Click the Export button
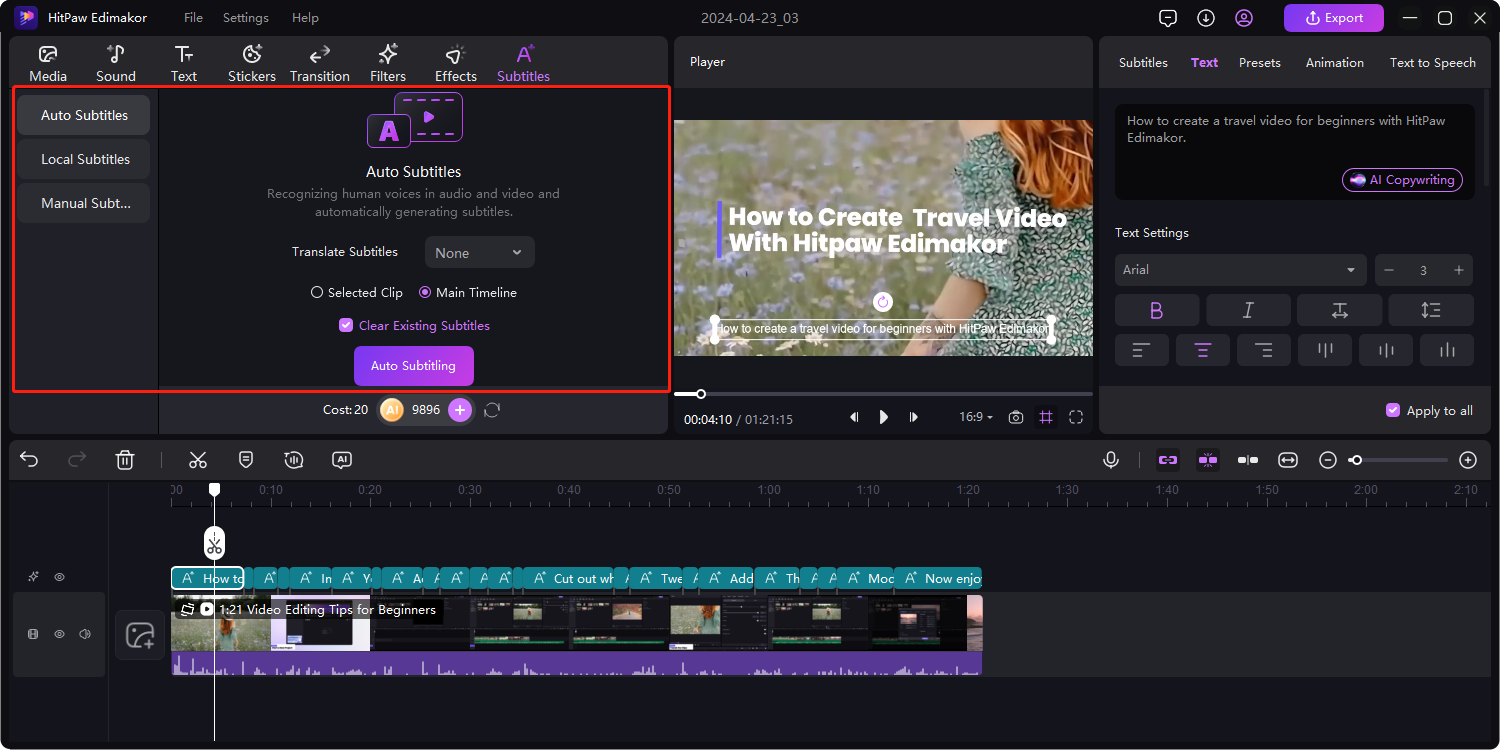The width and height of the screenshot is (1500, 750). (1334, 18)
